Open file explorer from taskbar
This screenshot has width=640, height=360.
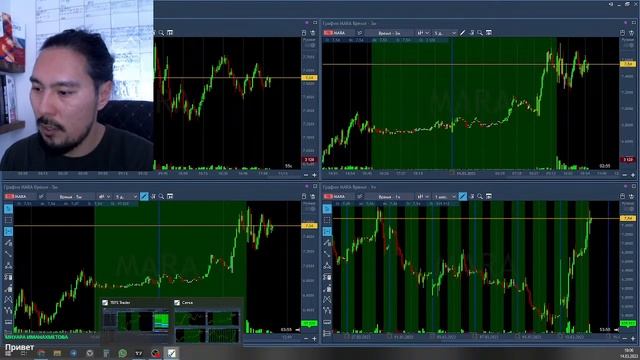point(57,353)
